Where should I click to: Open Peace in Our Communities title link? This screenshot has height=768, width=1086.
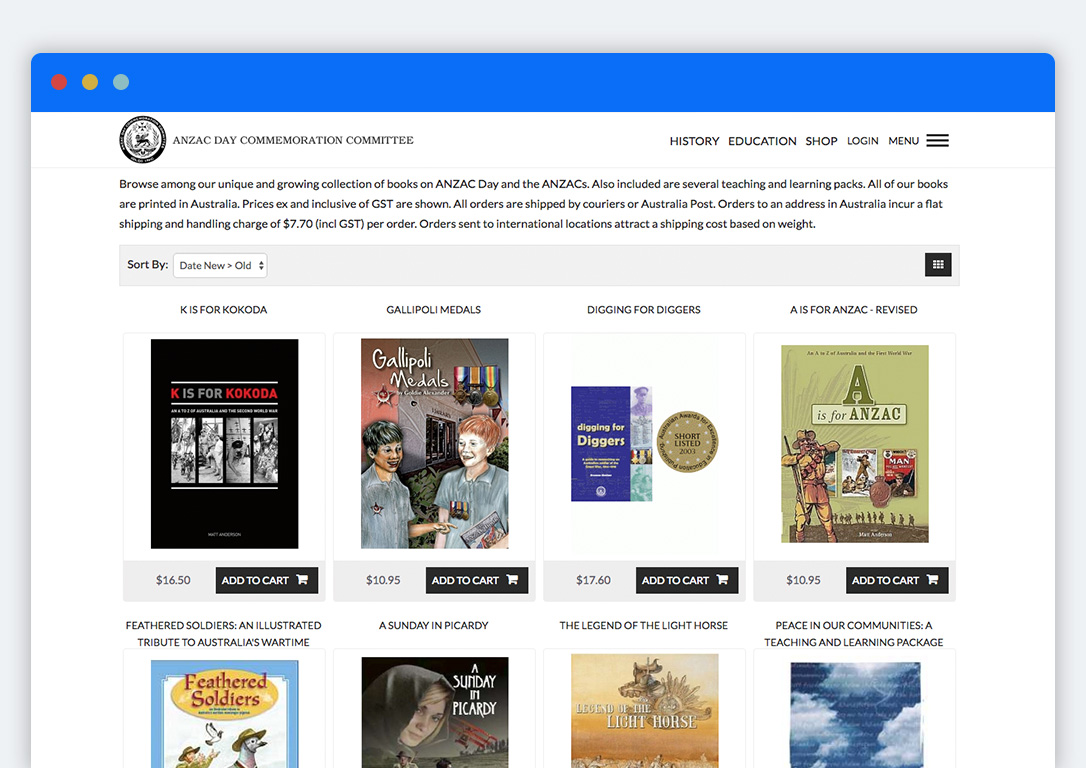pos(853,634)
